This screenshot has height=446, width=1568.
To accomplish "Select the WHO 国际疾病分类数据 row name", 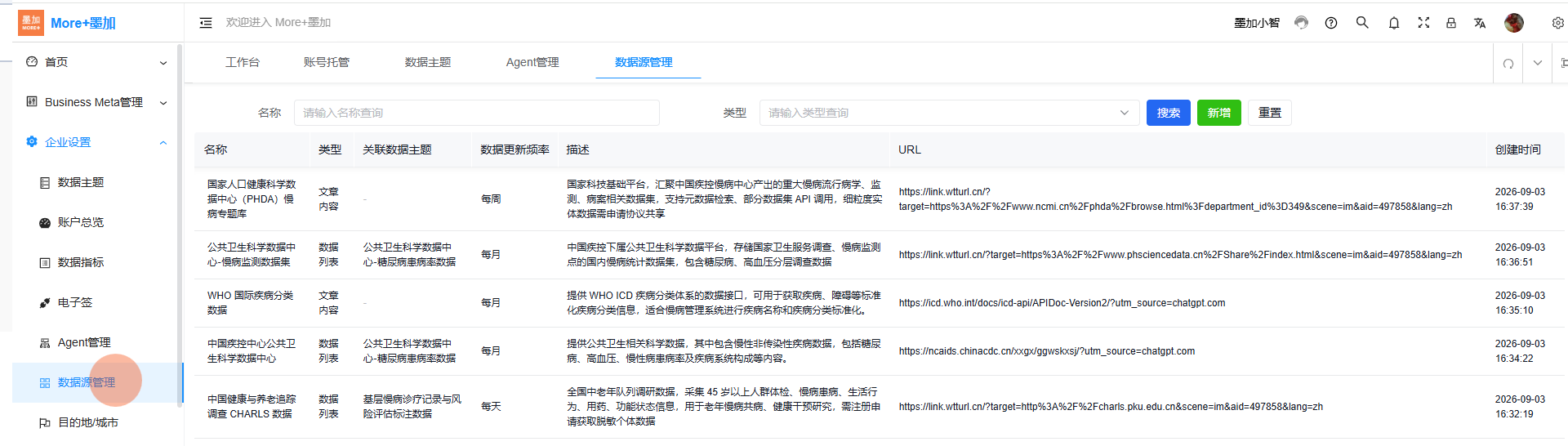I will (x=250, y=303).
